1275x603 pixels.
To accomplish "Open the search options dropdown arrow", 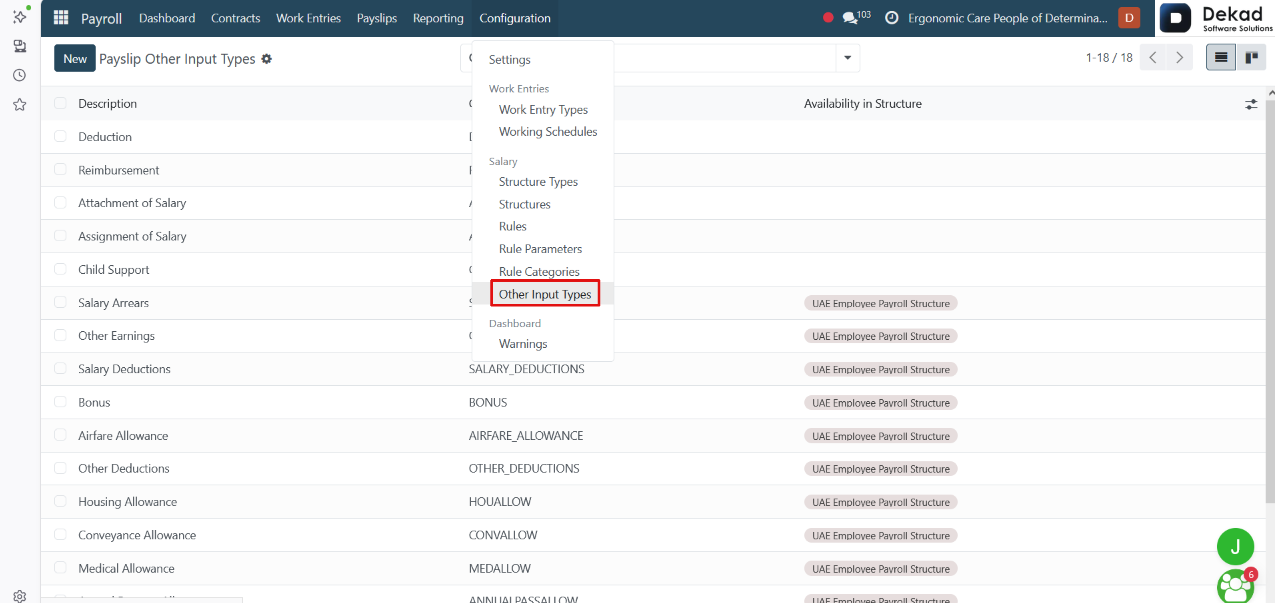I will (848, 58).
